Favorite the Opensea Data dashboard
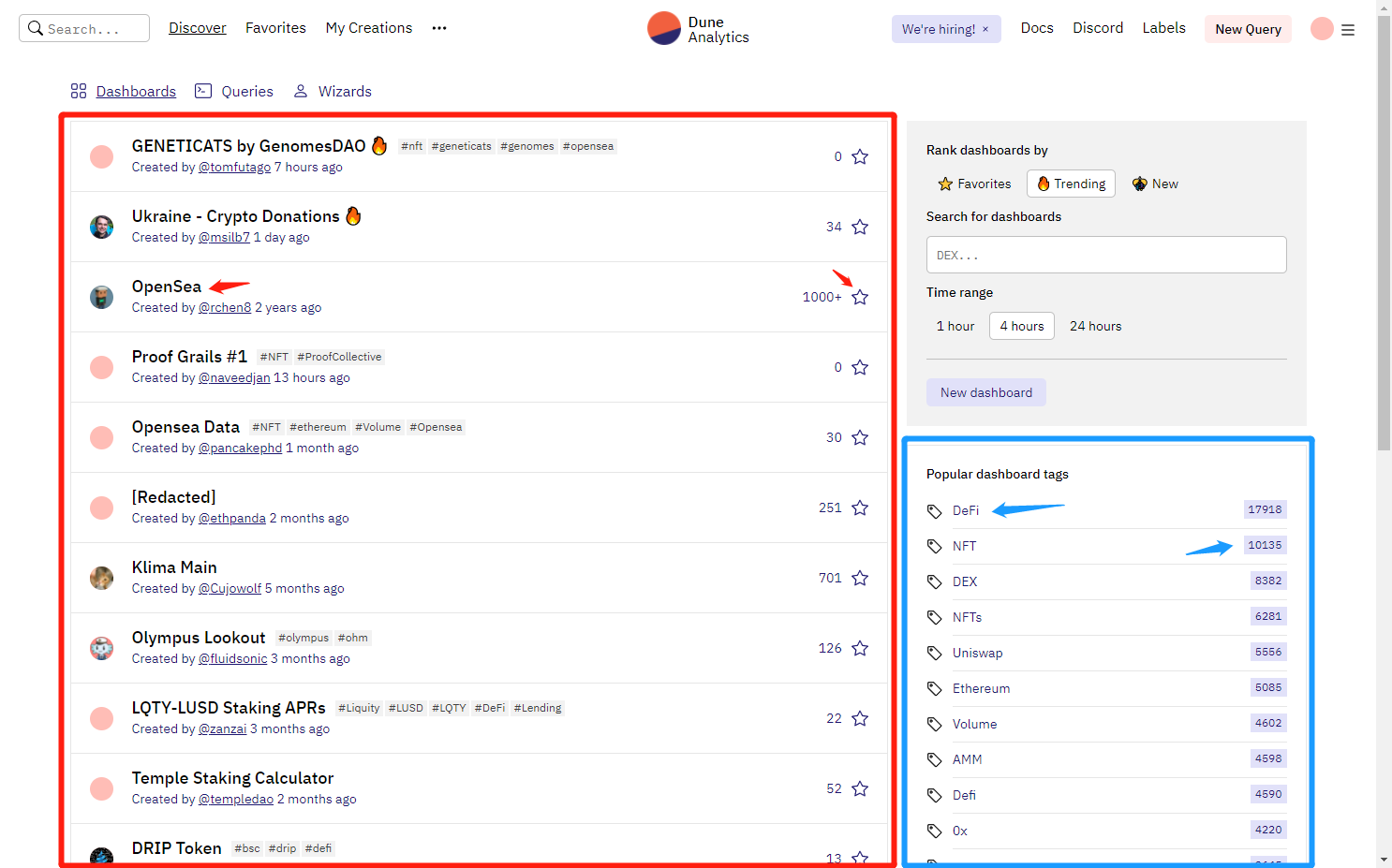Screen dimensions: 1392x868 (860, 437)
